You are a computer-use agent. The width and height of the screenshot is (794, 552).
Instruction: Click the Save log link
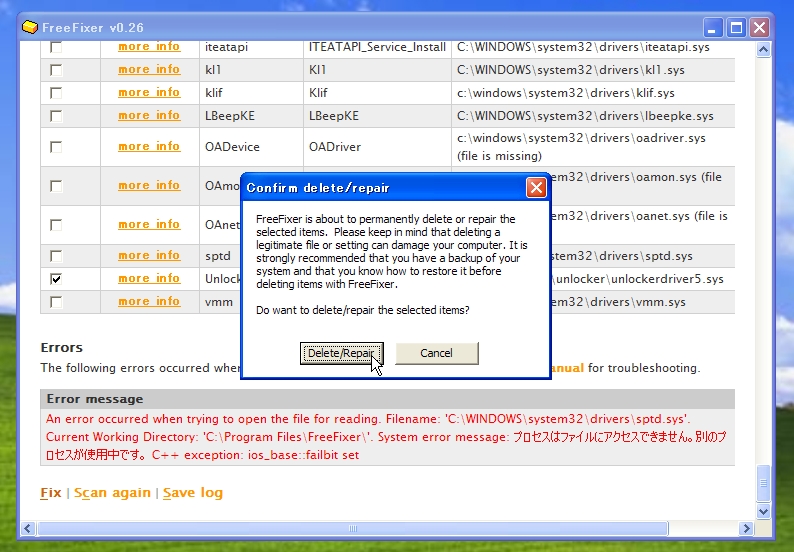(193, 493)
